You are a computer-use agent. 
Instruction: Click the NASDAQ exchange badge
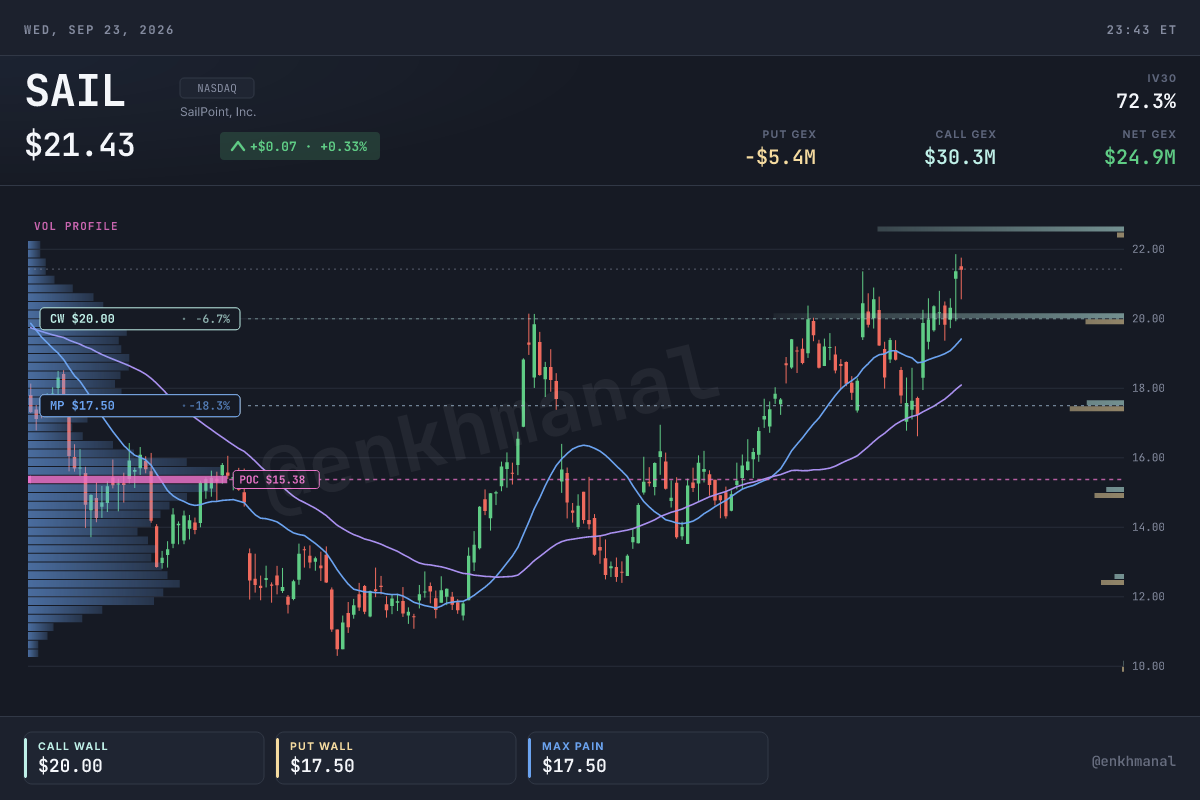coord(217,88)
